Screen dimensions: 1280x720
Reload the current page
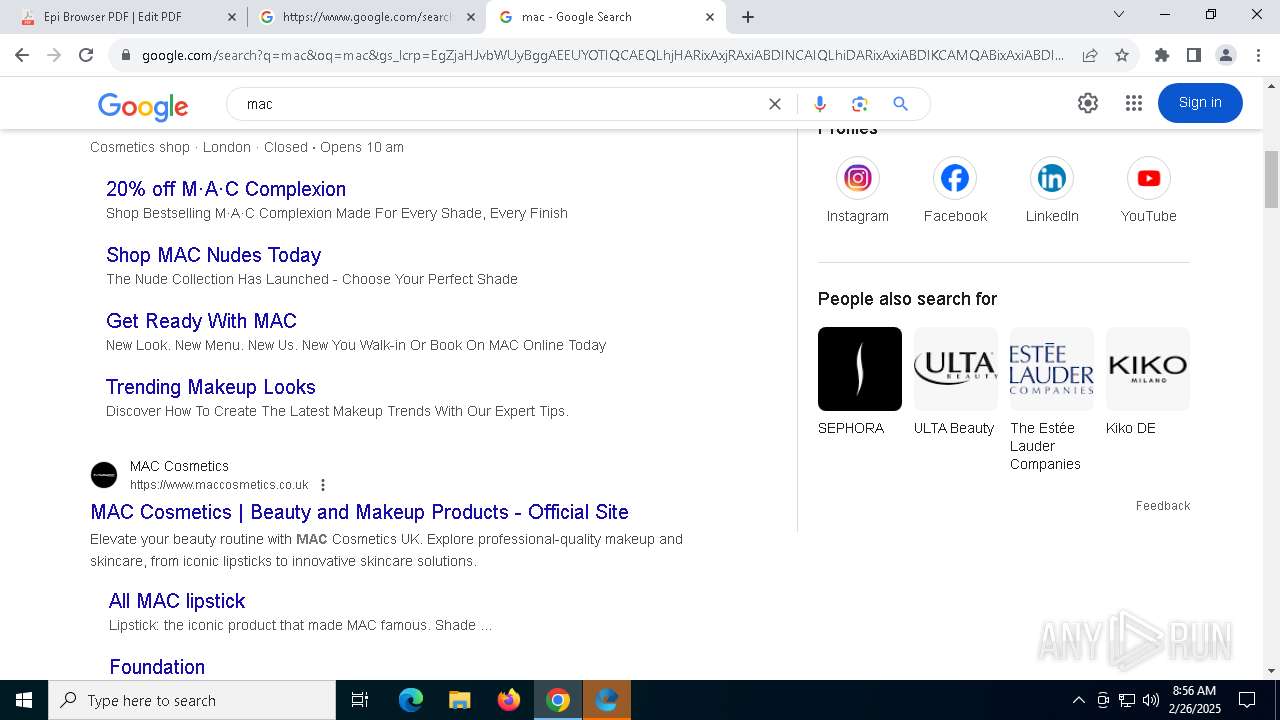point(86,55)
